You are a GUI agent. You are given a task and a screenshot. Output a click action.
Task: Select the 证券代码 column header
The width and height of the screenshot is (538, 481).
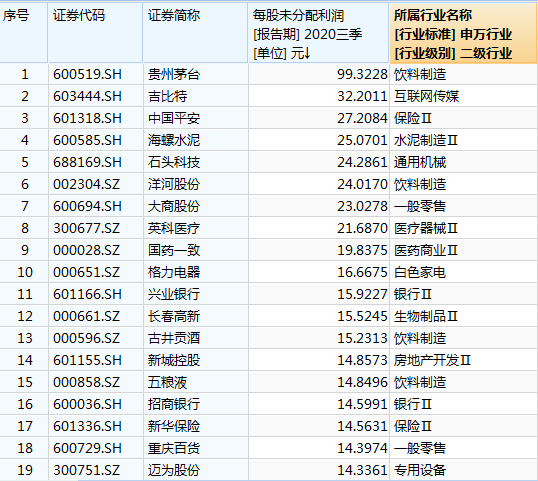(95, 33)
